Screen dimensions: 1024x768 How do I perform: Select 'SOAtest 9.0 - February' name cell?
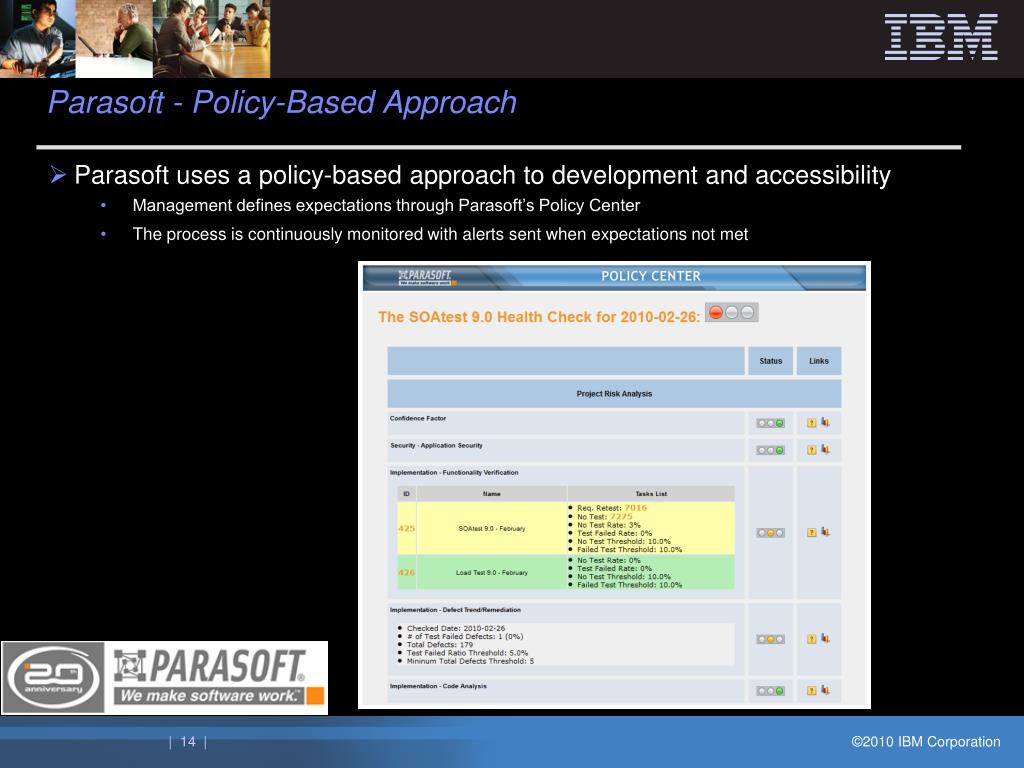(492, 528)
